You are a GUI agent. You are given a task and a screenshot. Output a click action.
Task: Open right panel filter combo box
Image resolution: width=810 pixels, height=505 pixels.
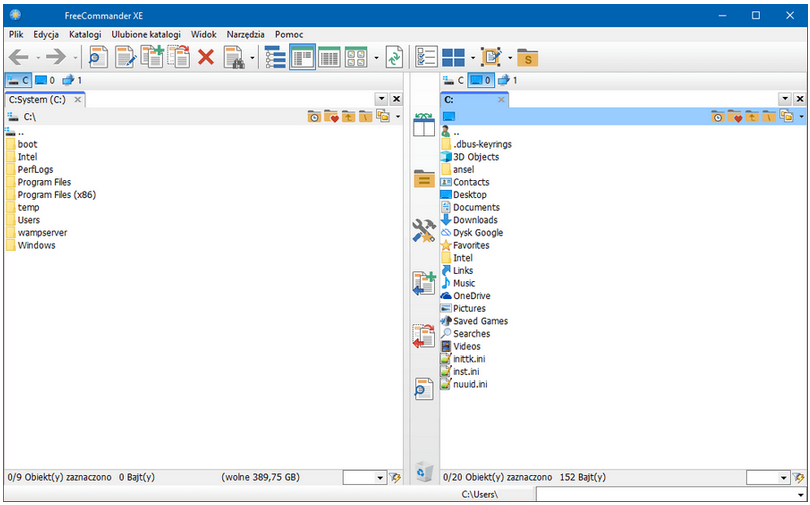click(x=768, y=478)
